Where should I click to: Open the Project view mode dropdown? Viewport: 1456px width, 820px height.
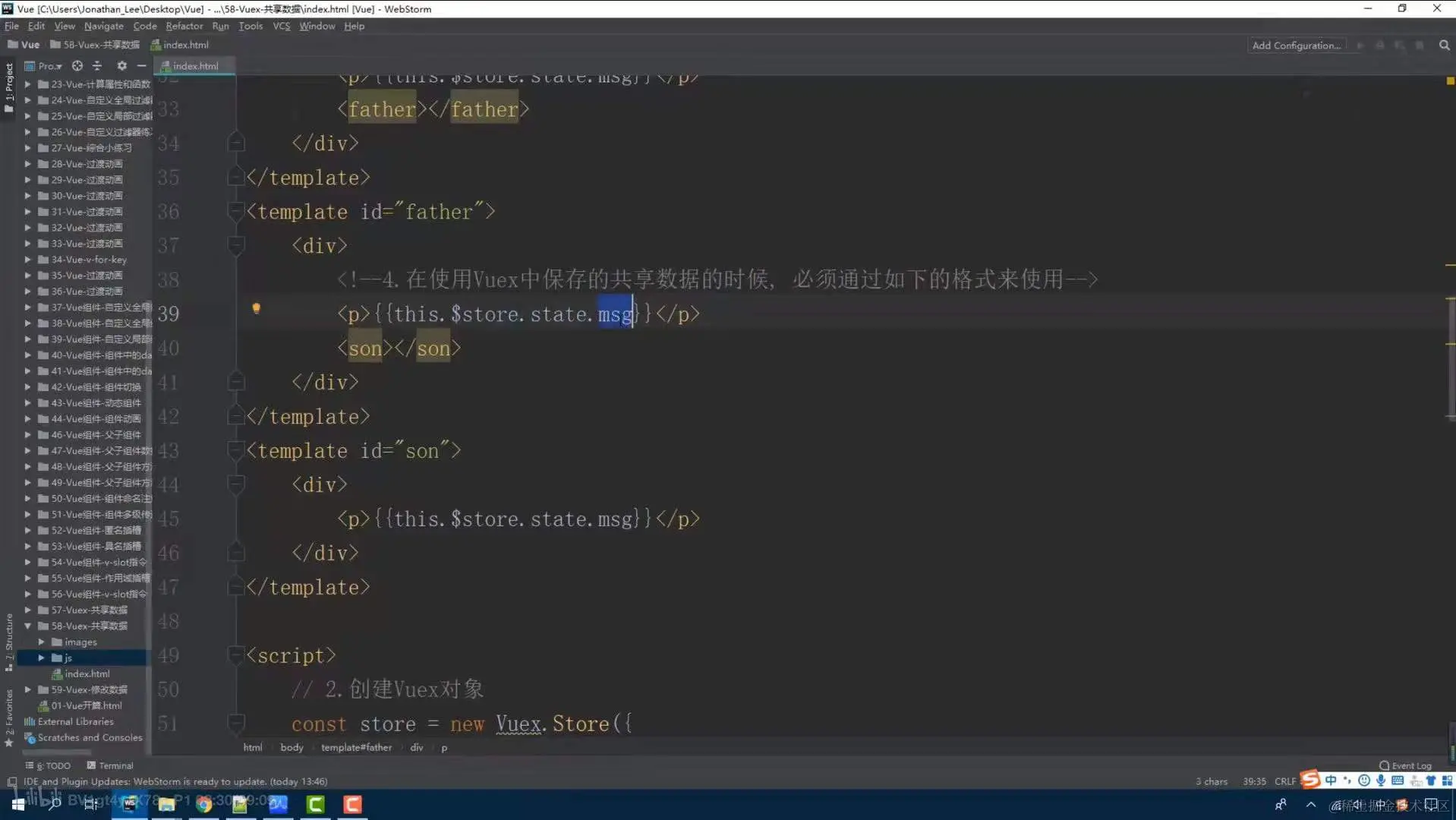[48, 66]
